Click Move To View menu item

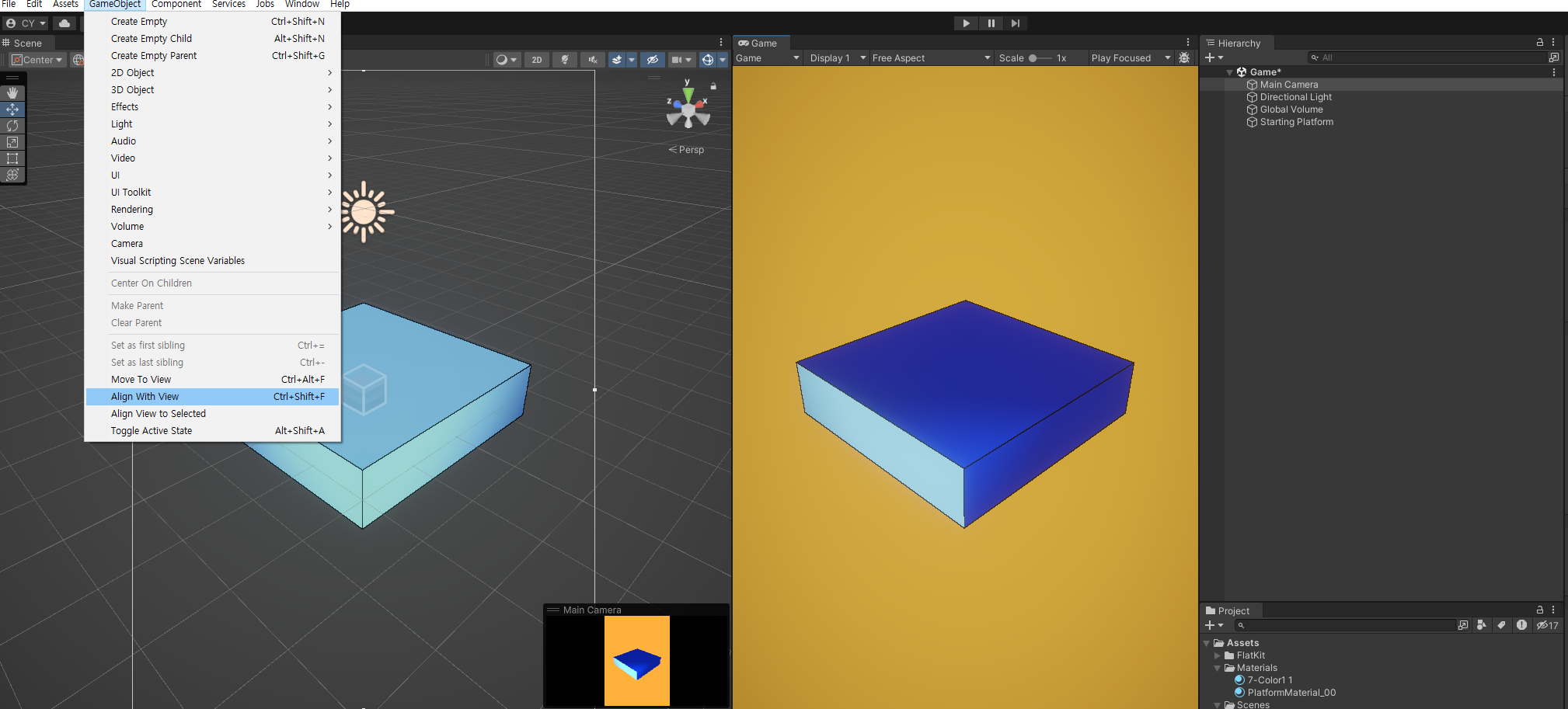212,380
